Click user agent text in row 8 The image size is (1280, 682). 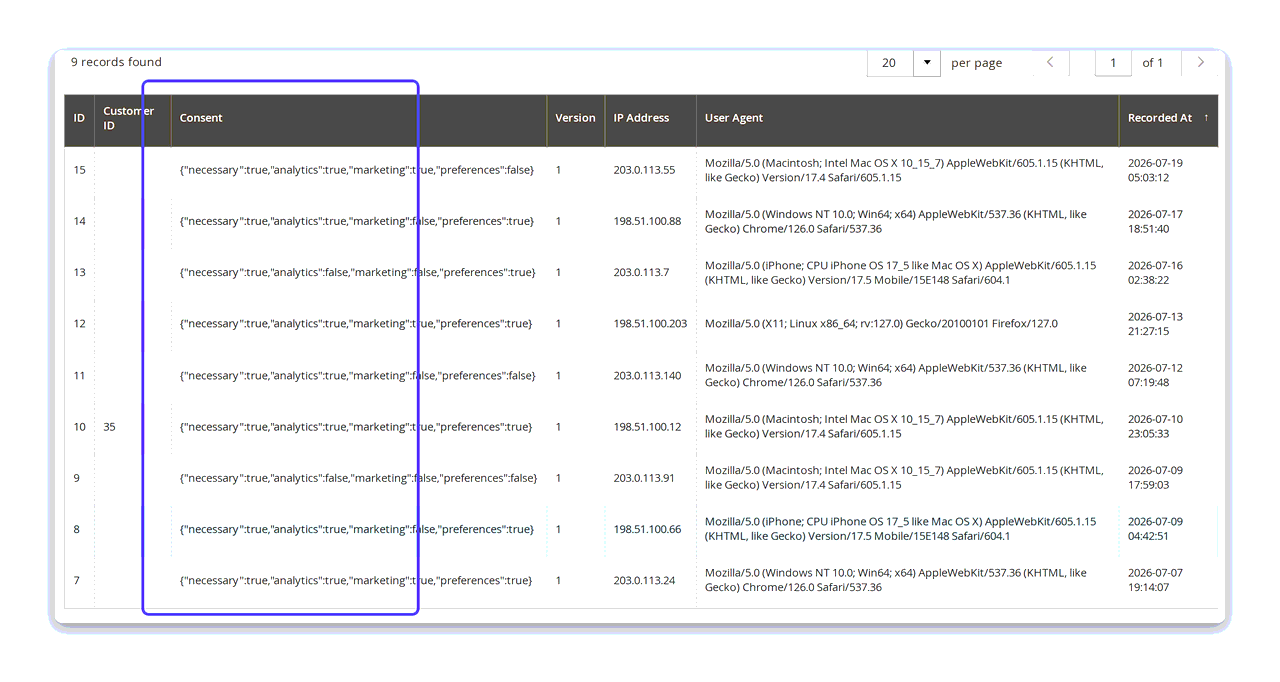(x=900, y=529)
